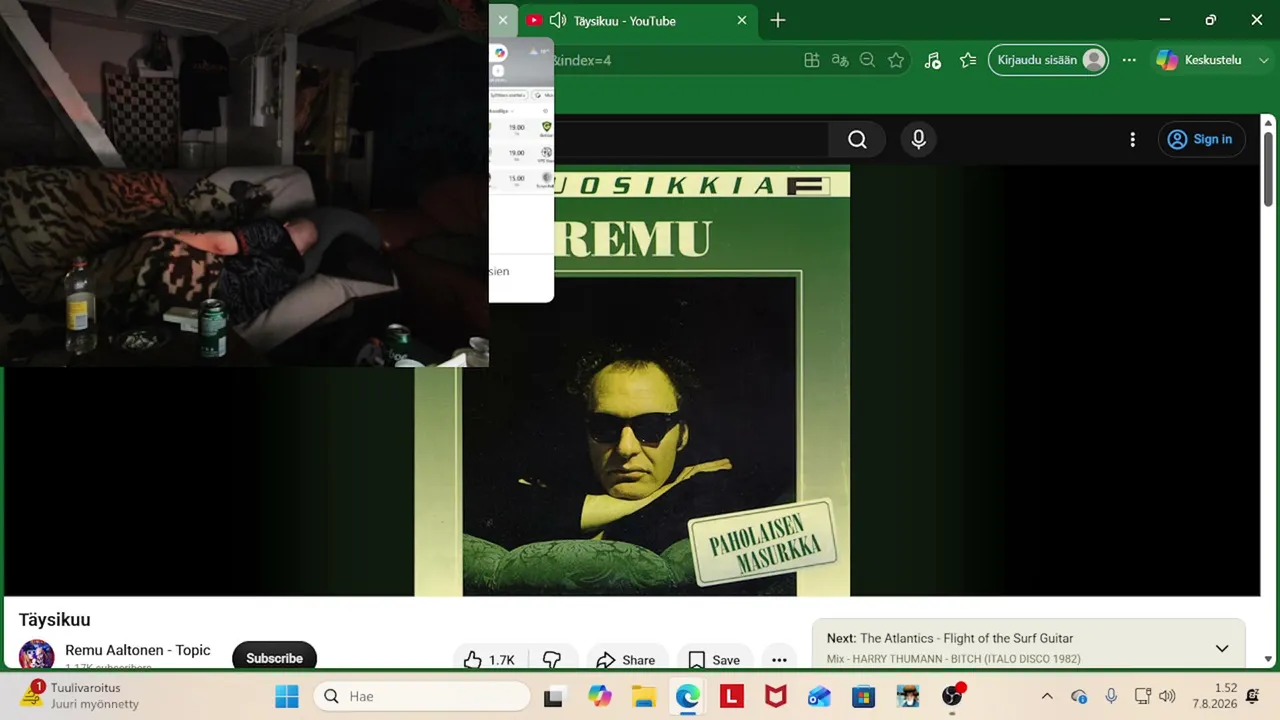Open Task View from the taskbar

553,696
